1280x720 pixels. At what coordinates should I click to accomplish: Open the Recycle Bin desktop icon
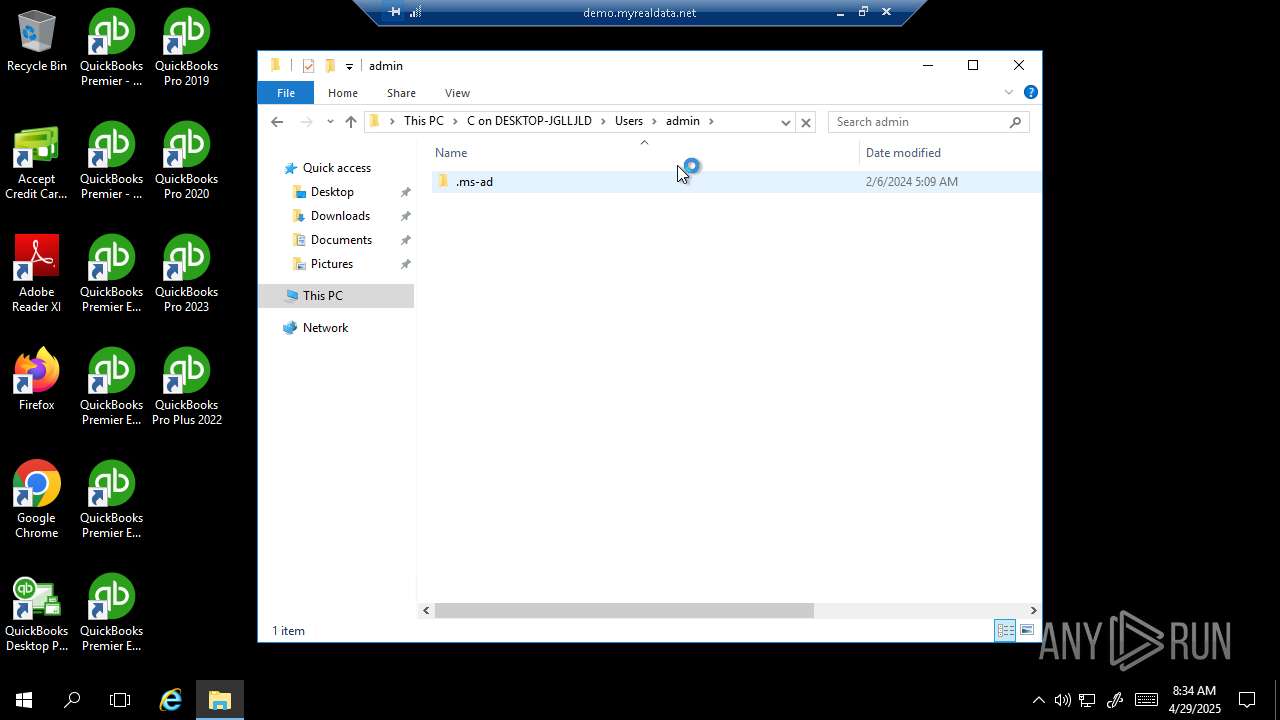click(x=37, y=42)
